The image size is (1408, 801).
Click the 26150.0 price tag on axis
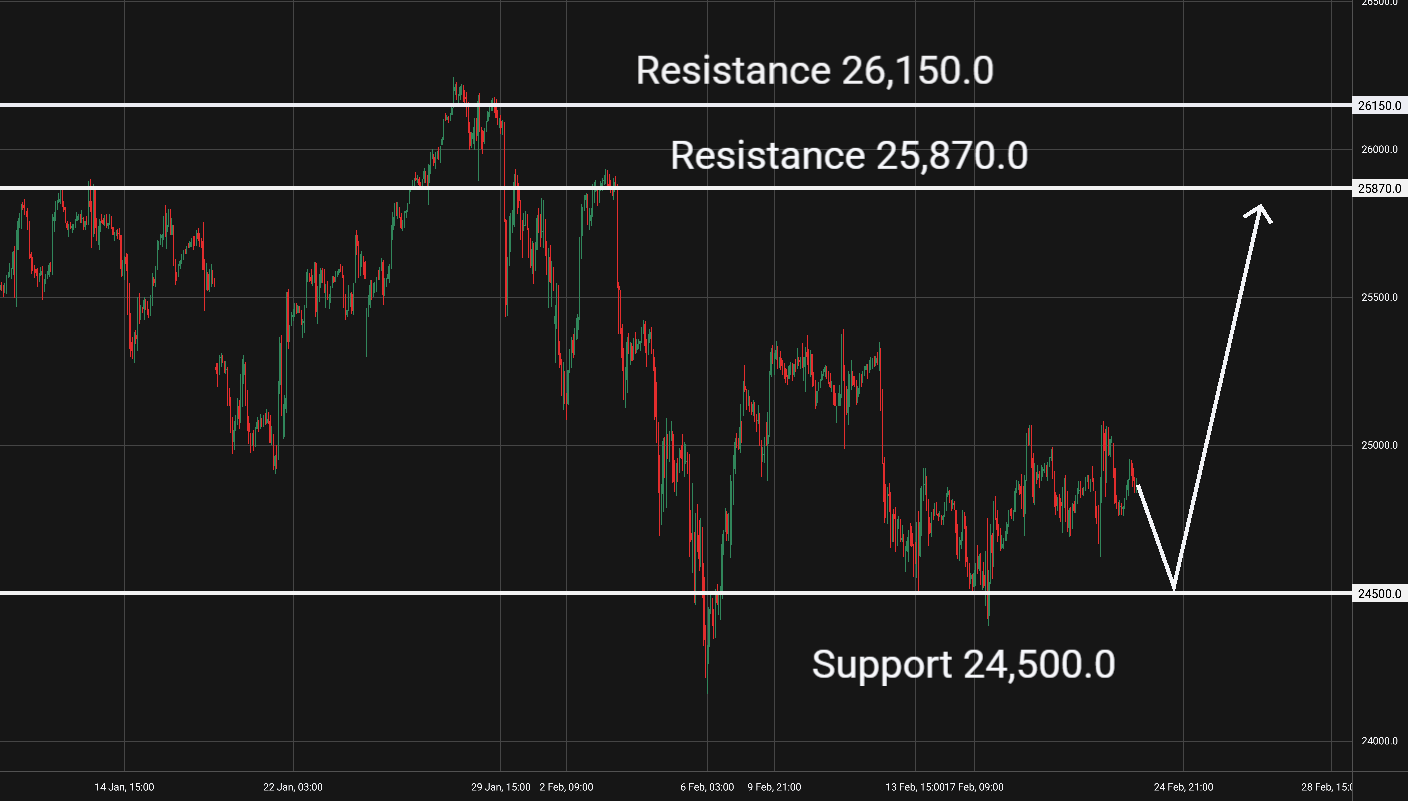click(1381, 105)
